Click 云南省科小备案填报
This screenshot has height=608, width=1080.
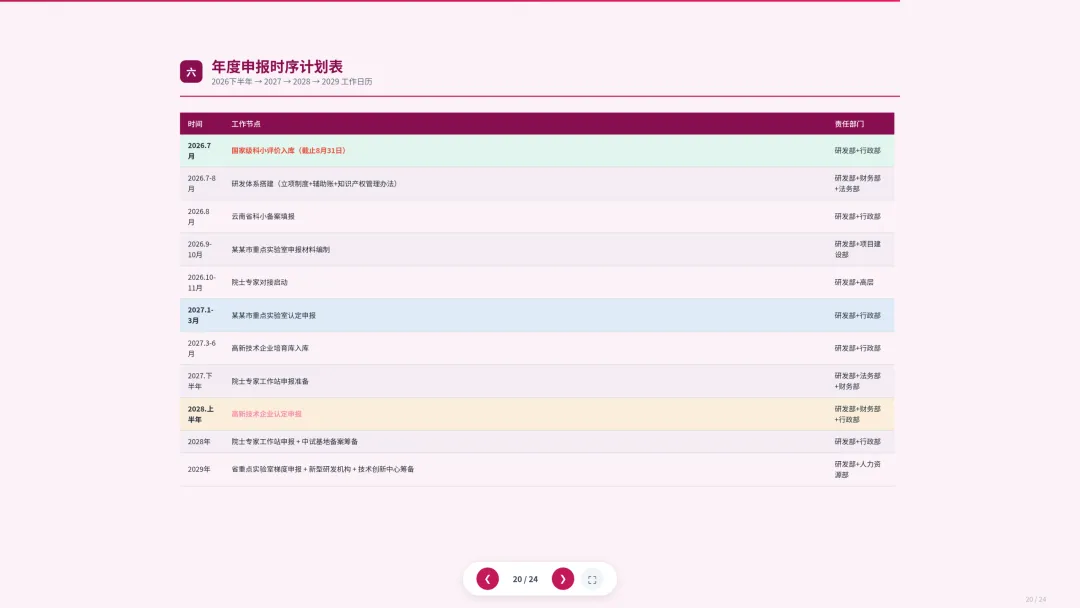(262, 217)
